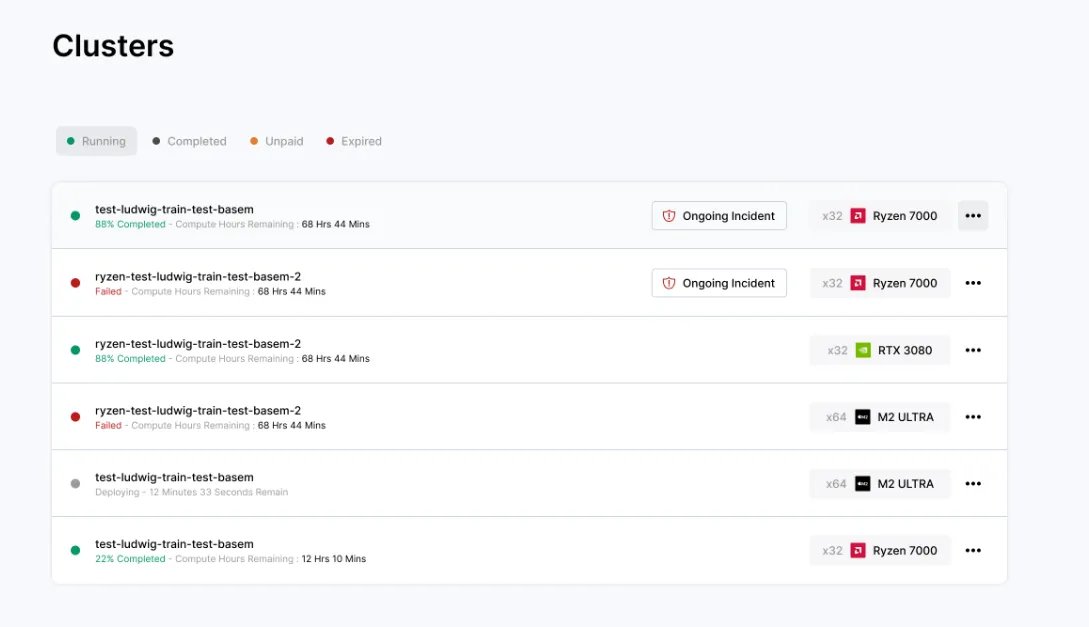Image resolution: width=1089 pixels, height=627 pixels.
Task: Open three-dot menu for the RTX 3080 cluster
Action: 973,351
